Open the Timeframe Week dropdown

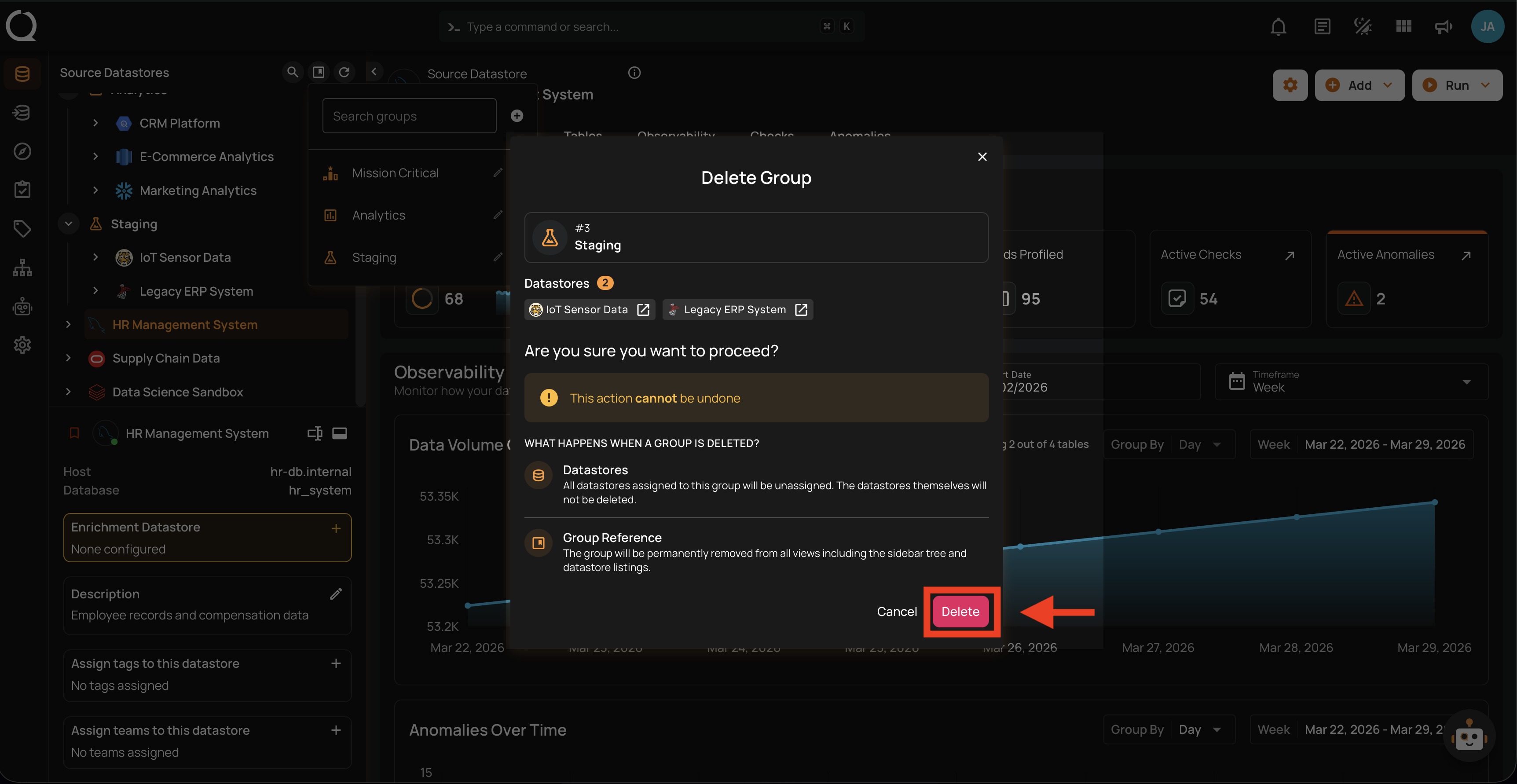1352,382
